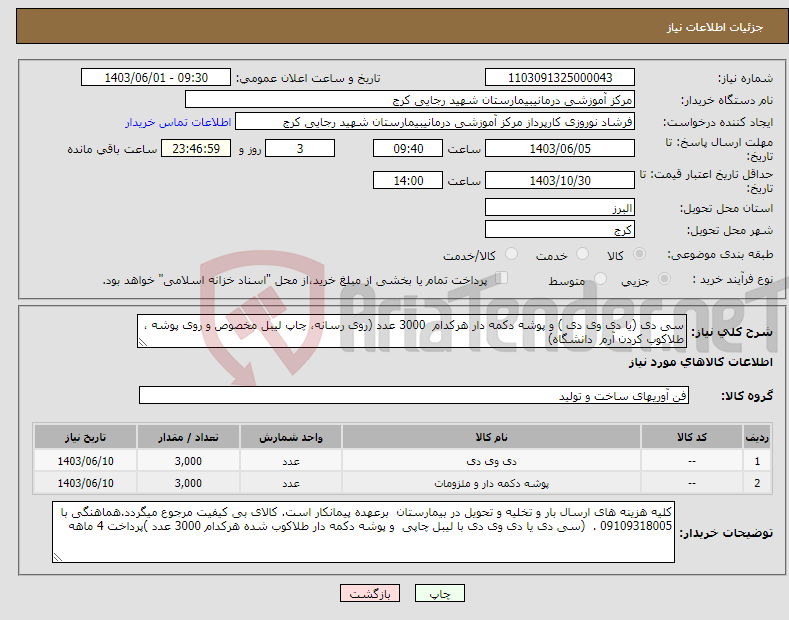Click the اطلاعات کالاهای مورد نیاز heading
Image resolution: width=789 pixels, height=620 pixels.
[700, 362]
